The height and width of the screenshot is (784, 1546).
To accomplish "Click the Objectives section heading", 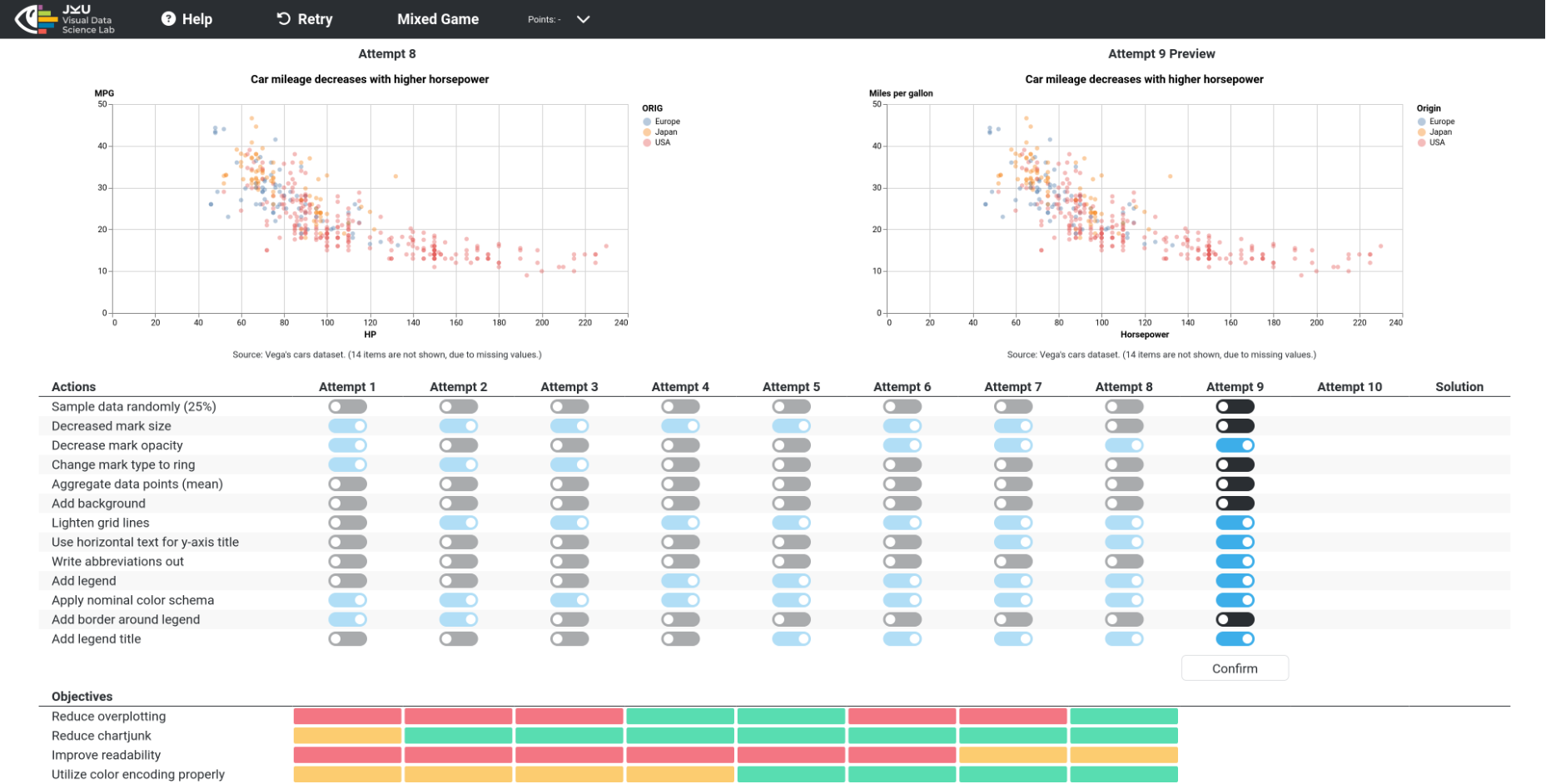I will (x=82, y=697).
